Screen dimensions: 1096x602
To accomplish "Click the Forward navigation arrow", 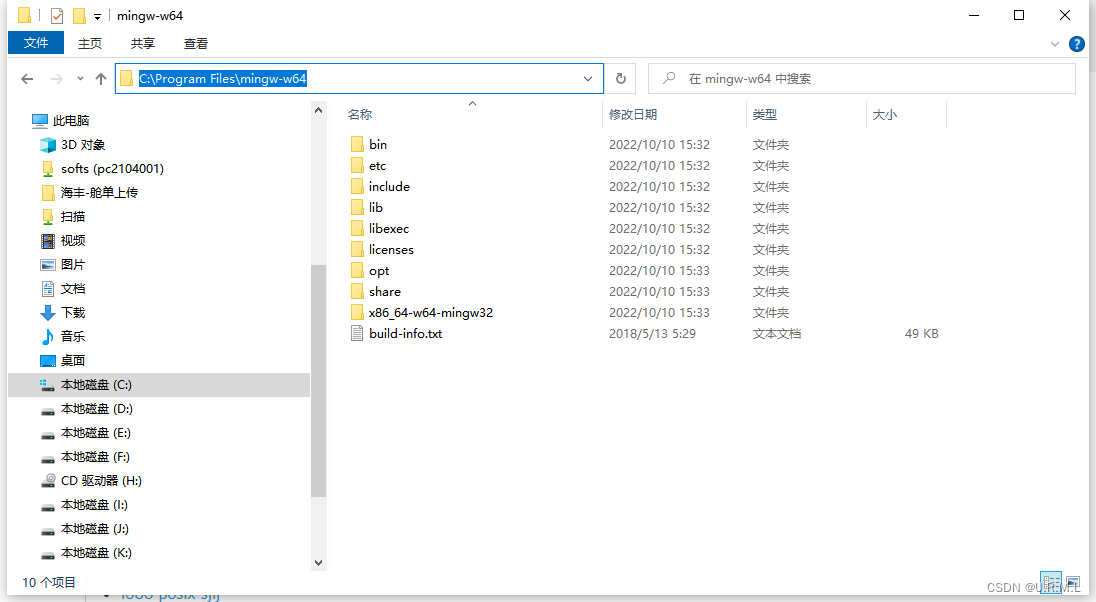I will pyautogui.click(x=57, y=79).
